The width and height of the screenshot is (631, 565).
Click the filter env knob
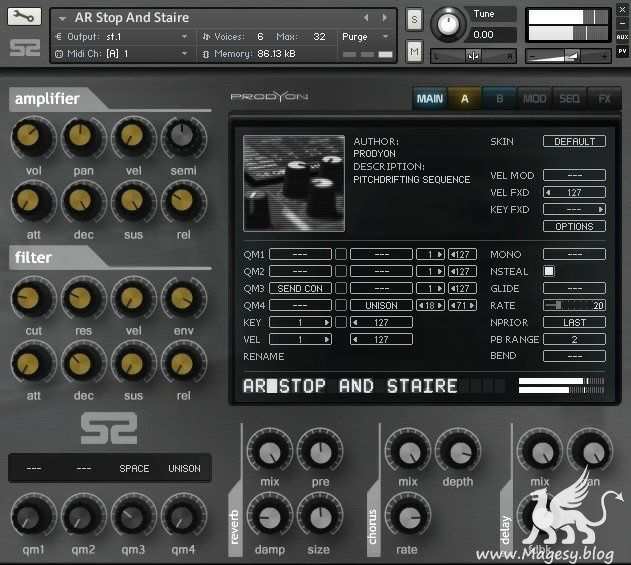(184, 298)
